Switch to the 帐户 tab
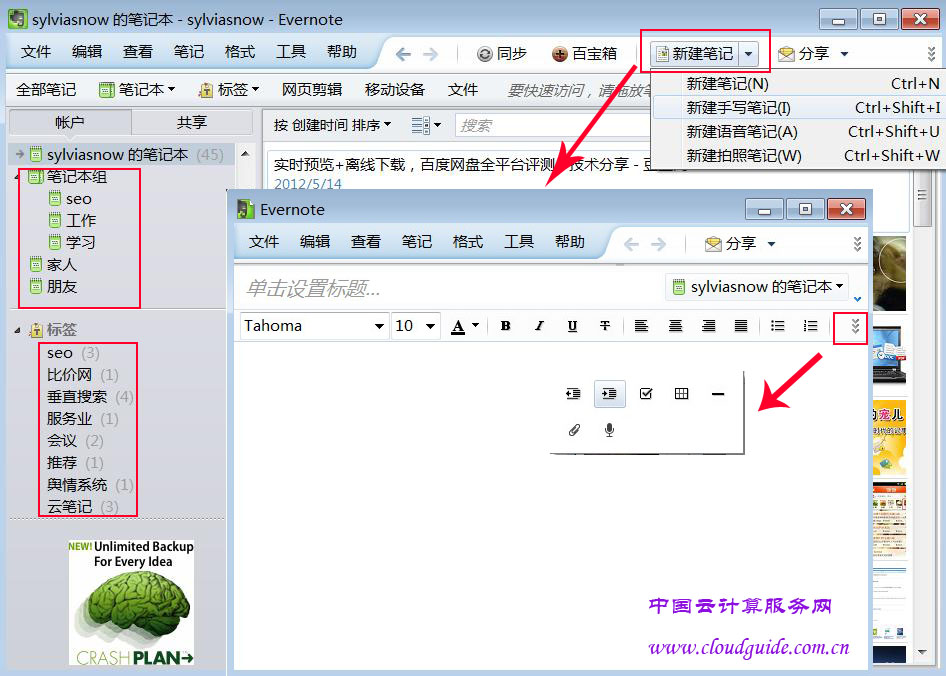The width and height of the screenshot is (946, 676). [x=70, y=123]
